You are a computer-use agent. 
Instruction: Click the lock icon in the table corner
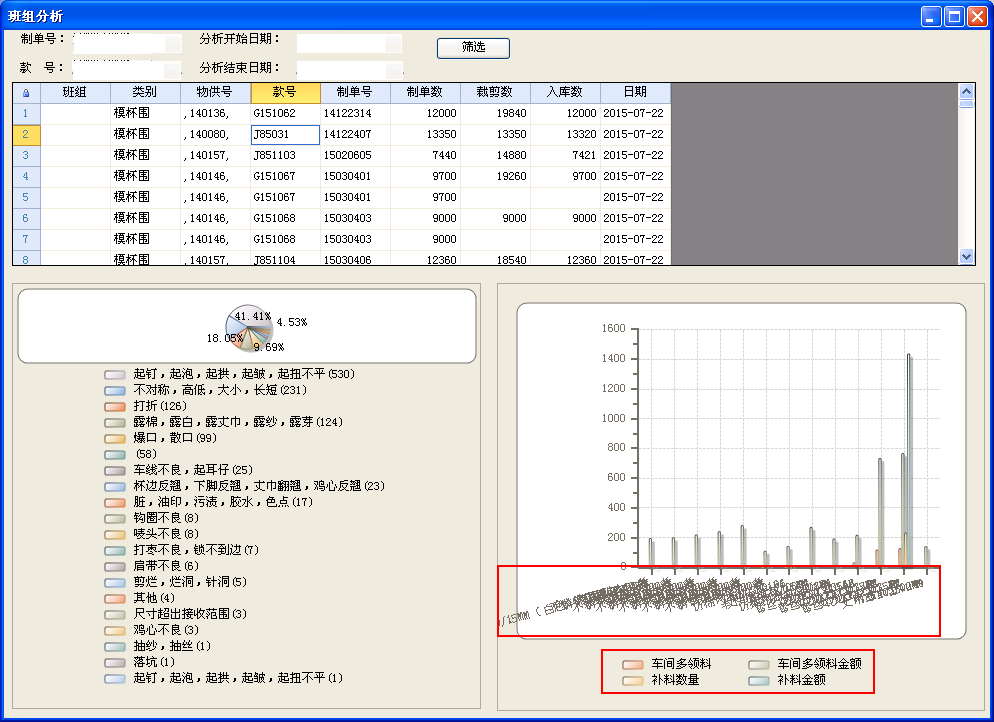(x=26, y=93)
